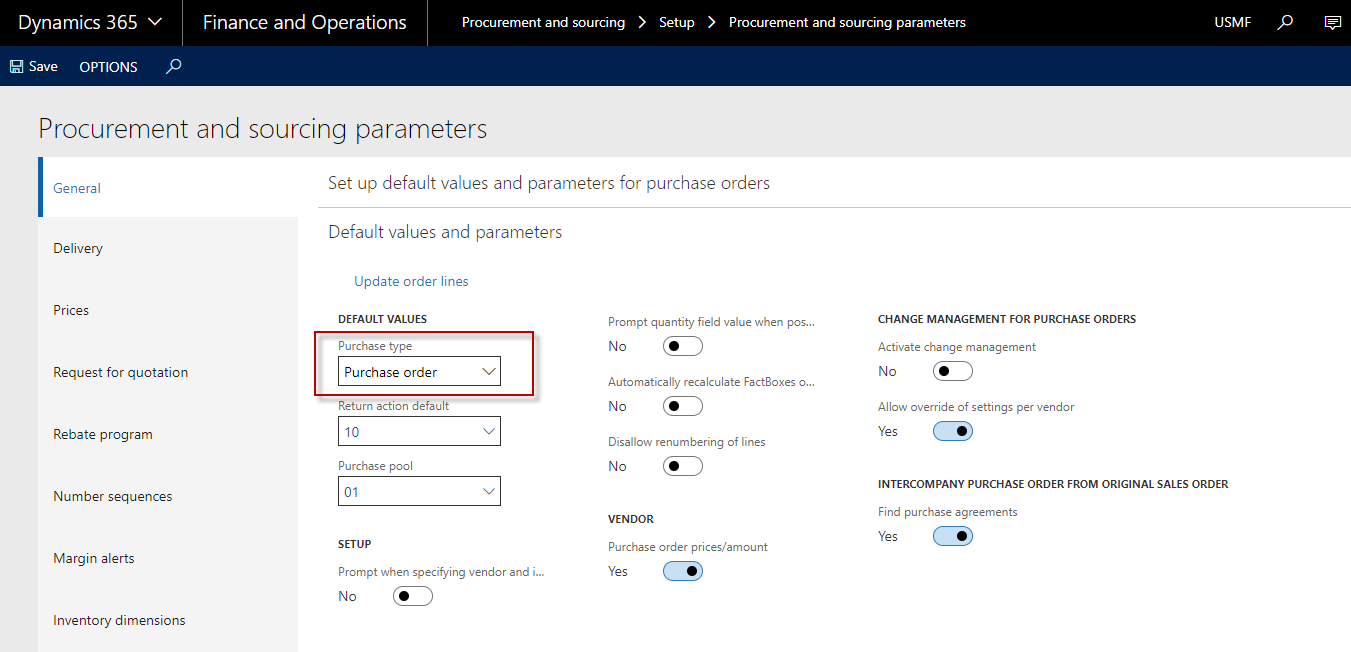Open the top bar search magnifier

point(1286,22)
